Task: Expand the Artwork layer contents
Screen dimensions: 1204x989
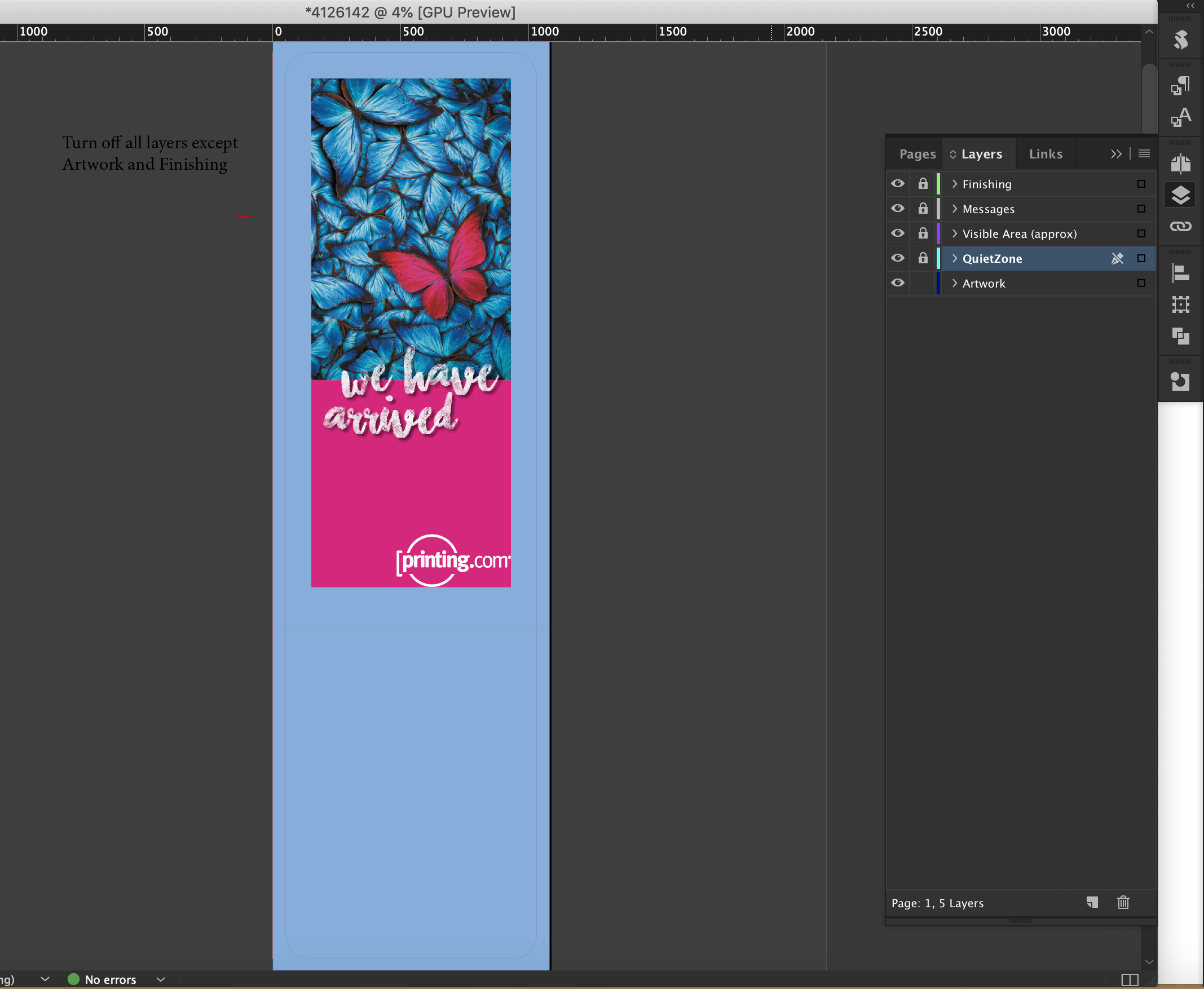Action: [x=954, y=283]
